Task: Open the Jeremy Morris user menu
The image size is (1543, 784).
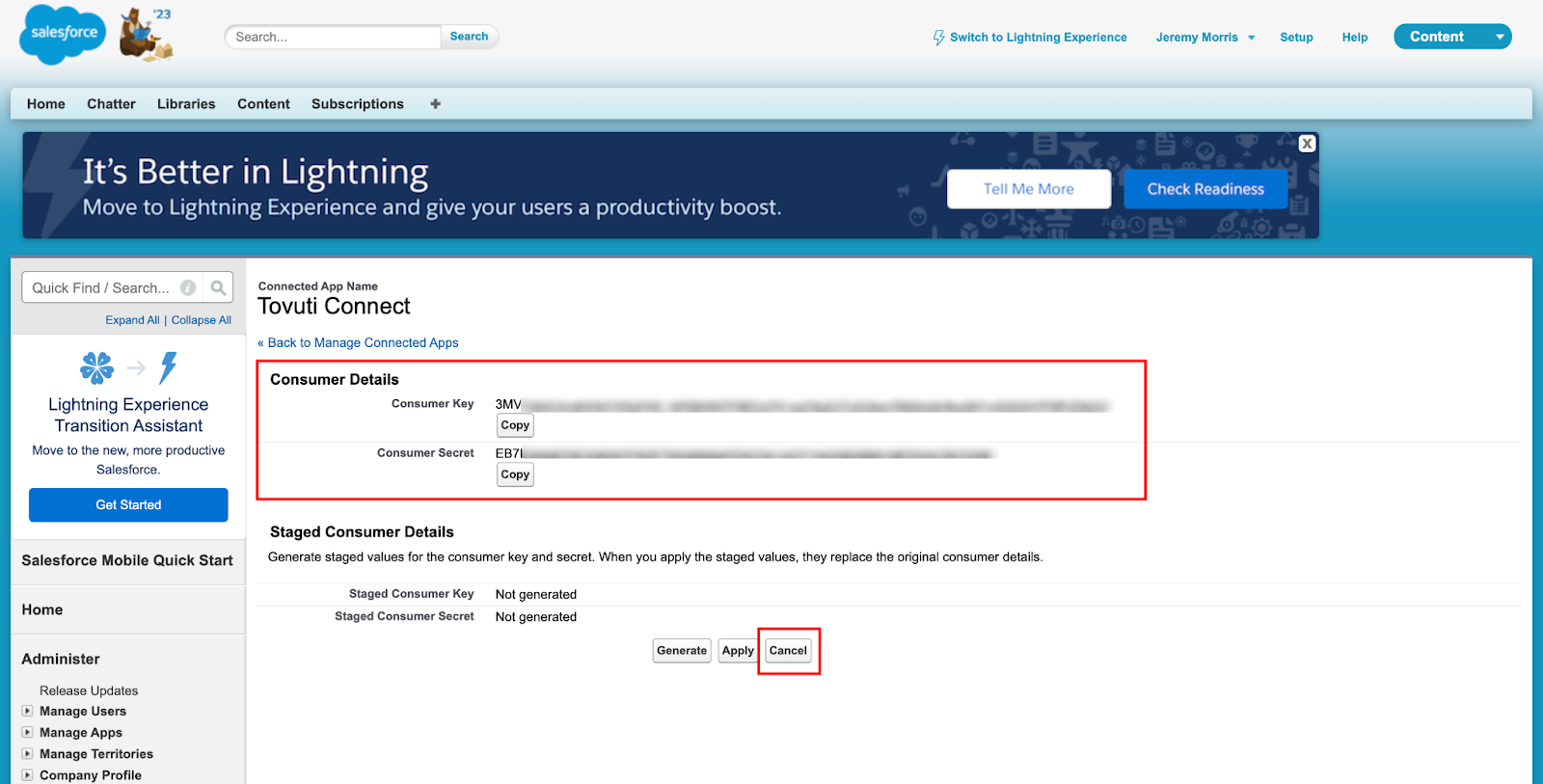Action: tap(1205, 38)
